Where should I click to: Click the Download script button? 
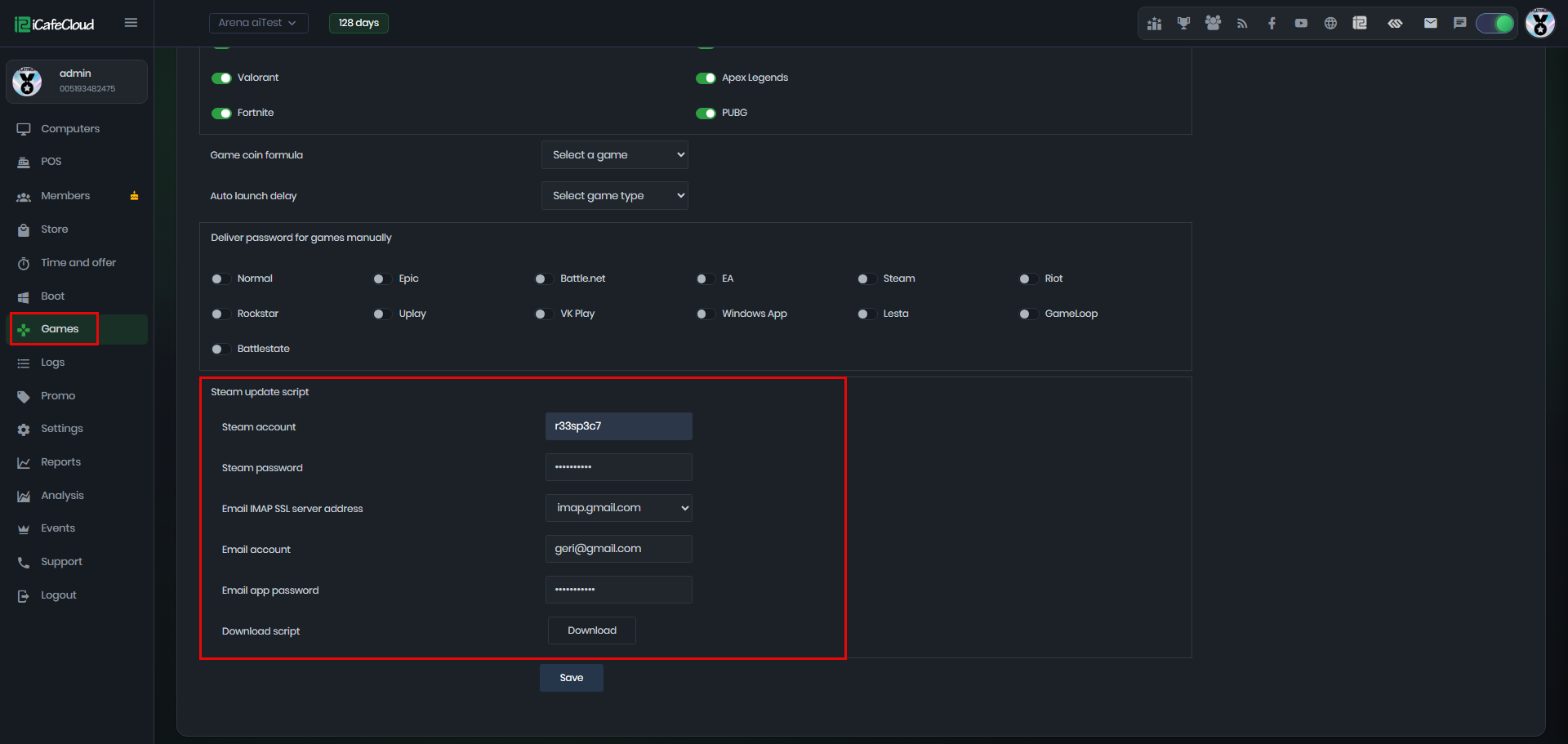click(x=592, y=630)
